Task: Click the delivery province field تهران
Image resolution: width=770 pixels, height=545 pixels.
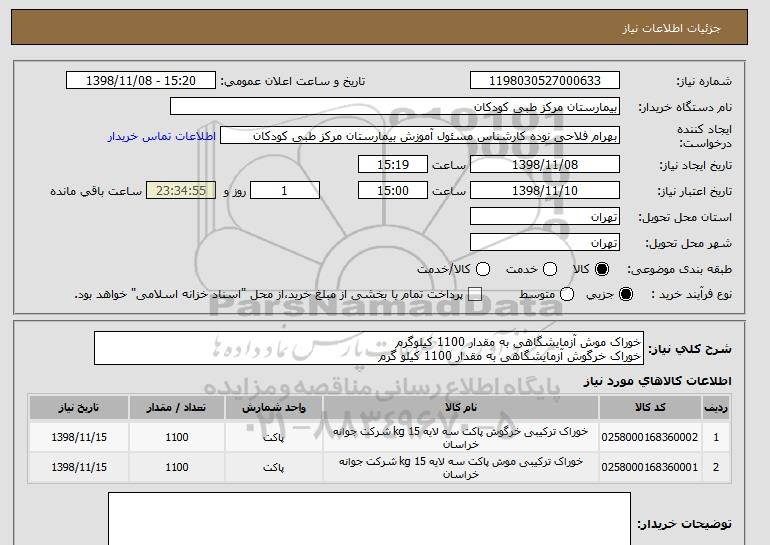Action: coord(545,217)
